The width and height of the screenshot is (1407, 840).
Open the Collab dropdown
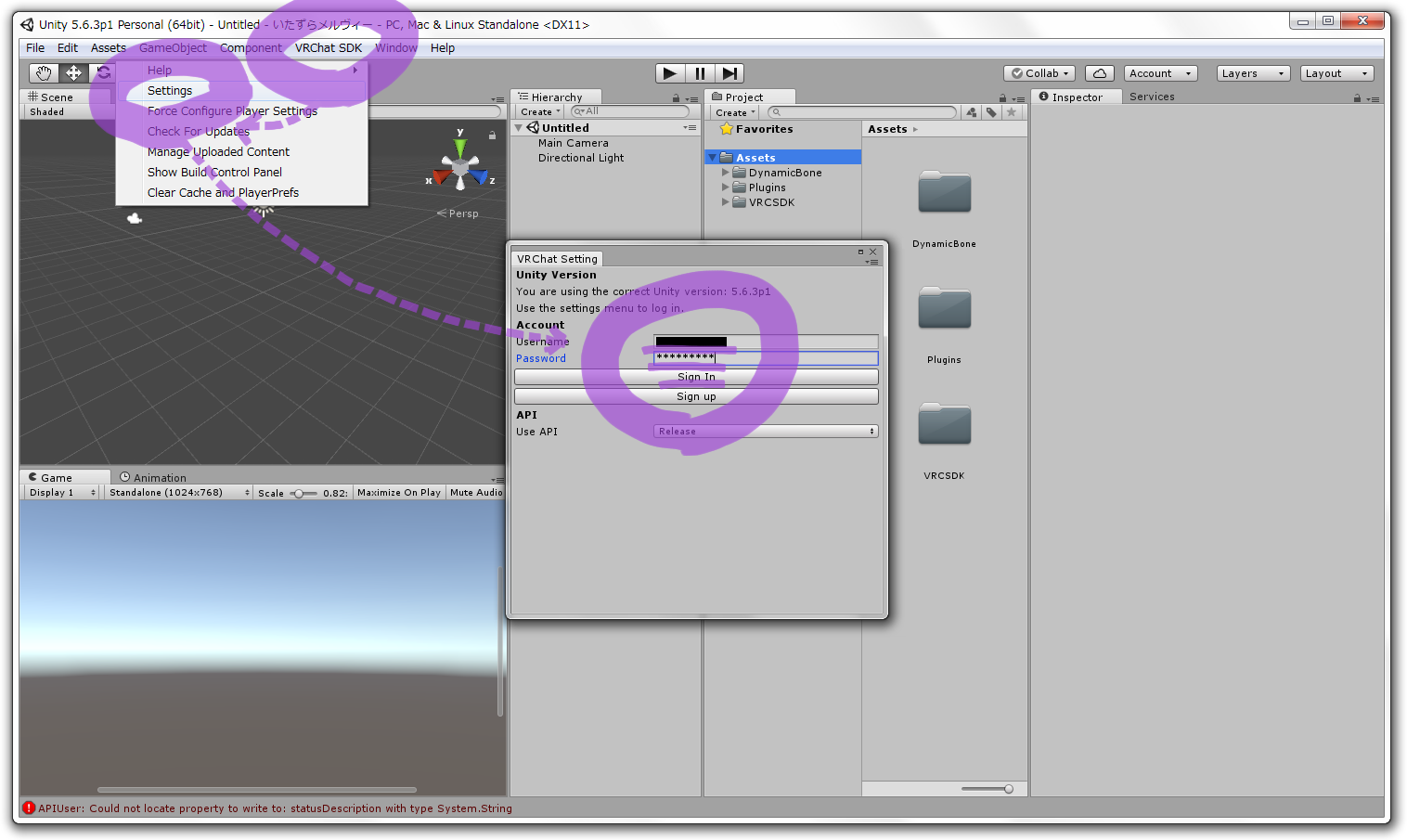click(x=1040, y=73)
